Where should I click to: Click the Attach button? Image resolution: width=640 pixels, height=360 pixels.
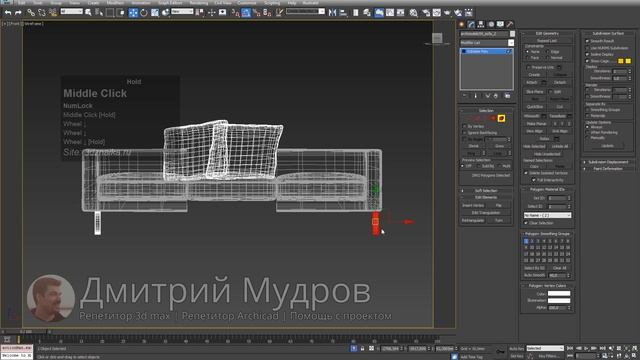click(x=531, y=82)
